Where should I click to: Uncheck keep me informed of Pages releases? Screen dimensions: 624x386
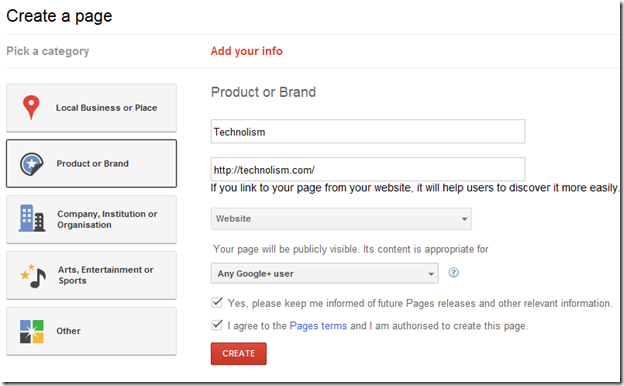click(217, 302)
